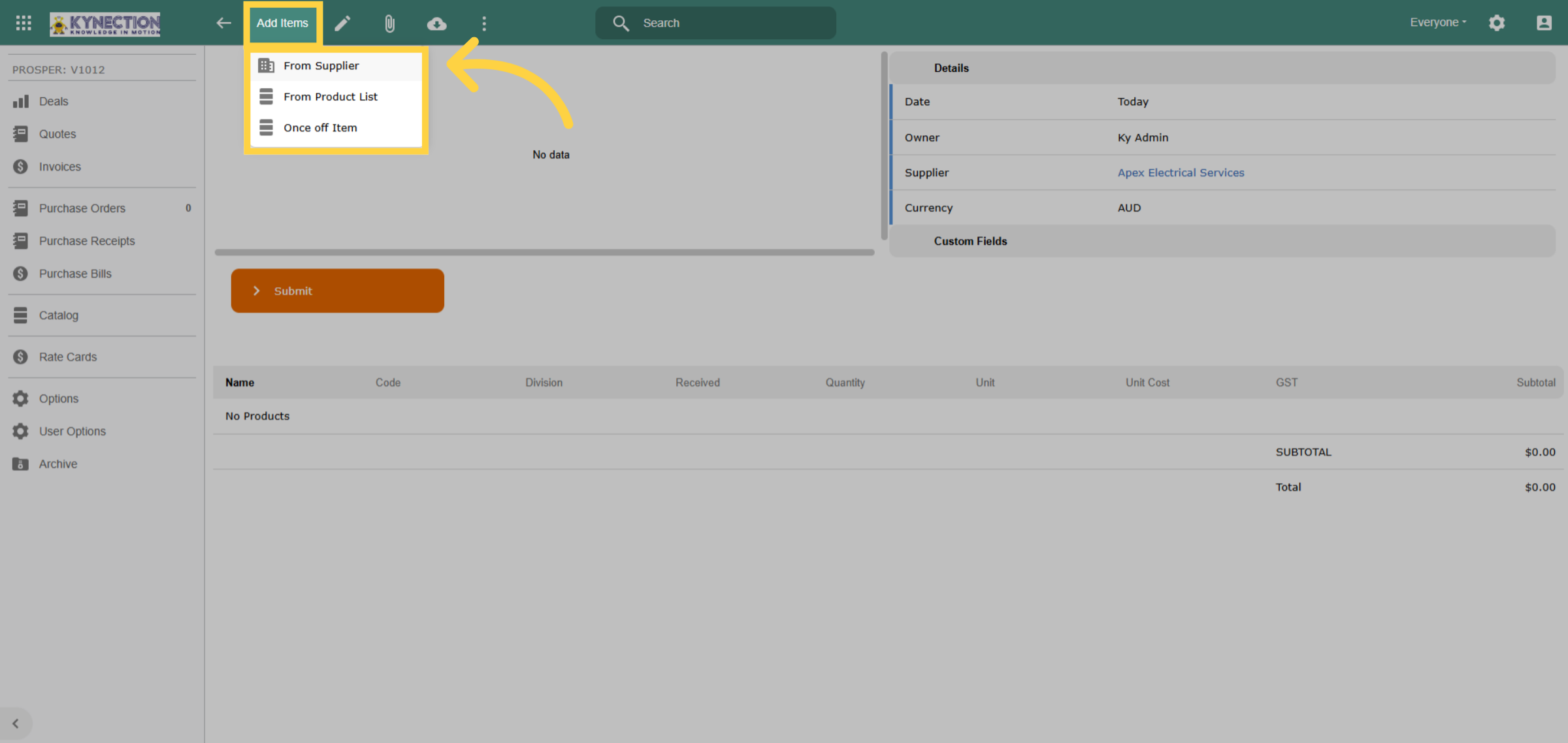This screenshot has height=743, width=1568.
Task: Open the user account profile icon
Action: (x=1544, y=23)
